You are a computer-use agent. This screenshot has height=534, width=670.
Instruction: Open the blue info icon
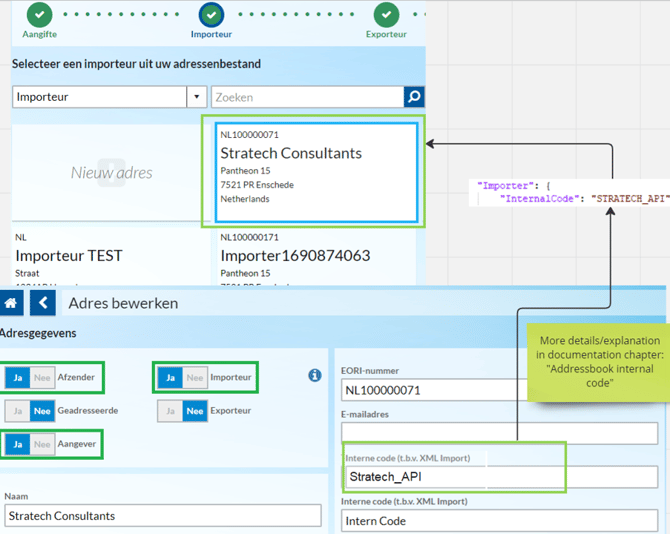(x=315, y=376)
